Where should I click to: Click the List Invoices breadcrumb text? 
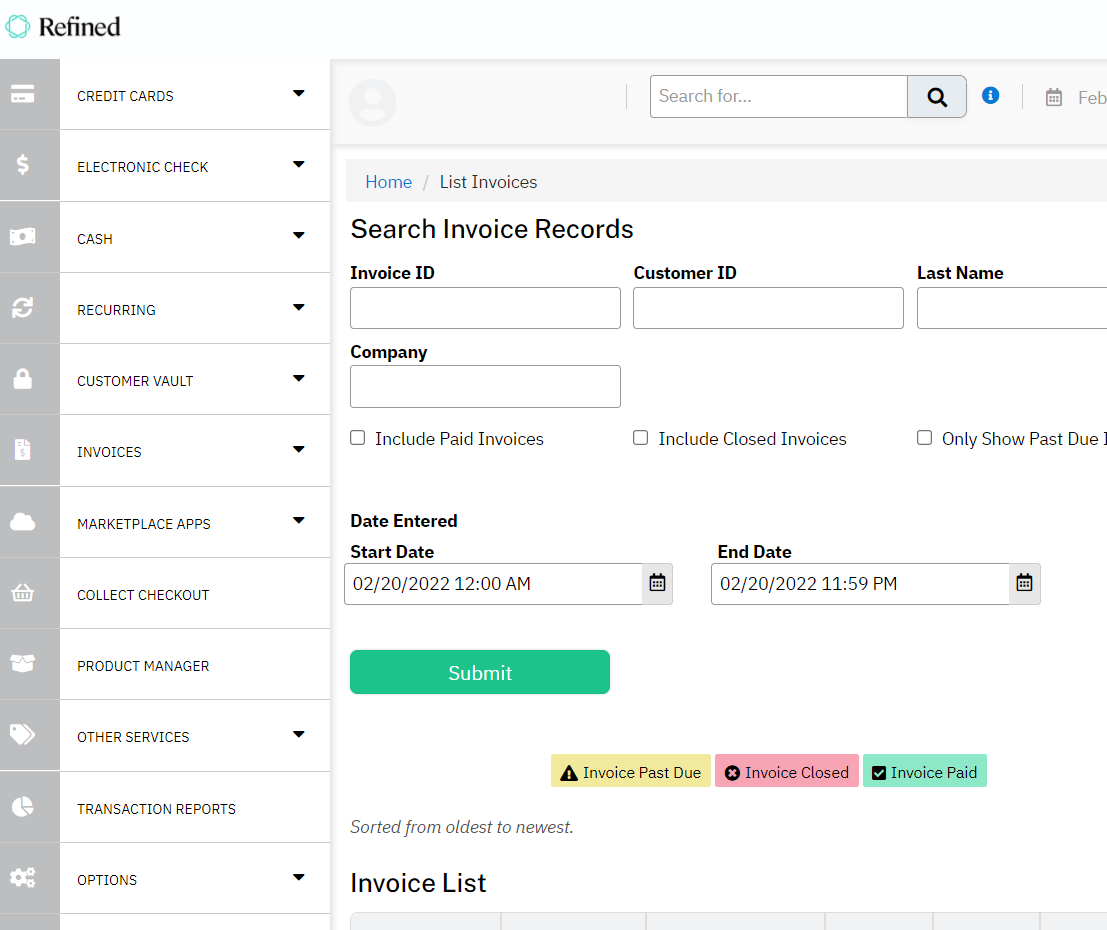tap(489, 182)
